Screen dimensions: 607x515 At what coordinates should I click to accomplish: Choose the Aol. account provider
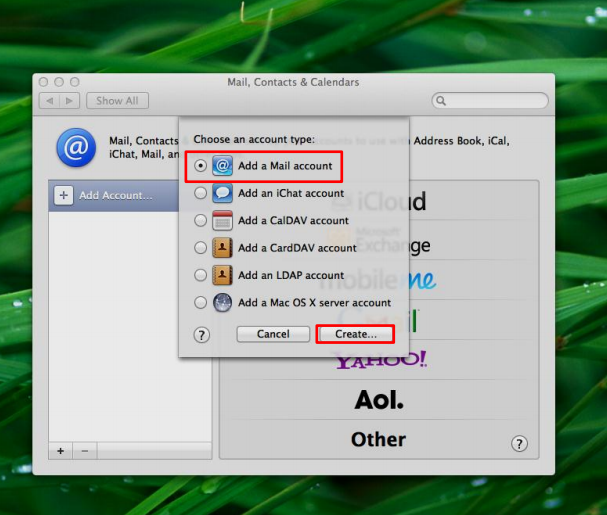pyautogui.click(x=379, y=399)
